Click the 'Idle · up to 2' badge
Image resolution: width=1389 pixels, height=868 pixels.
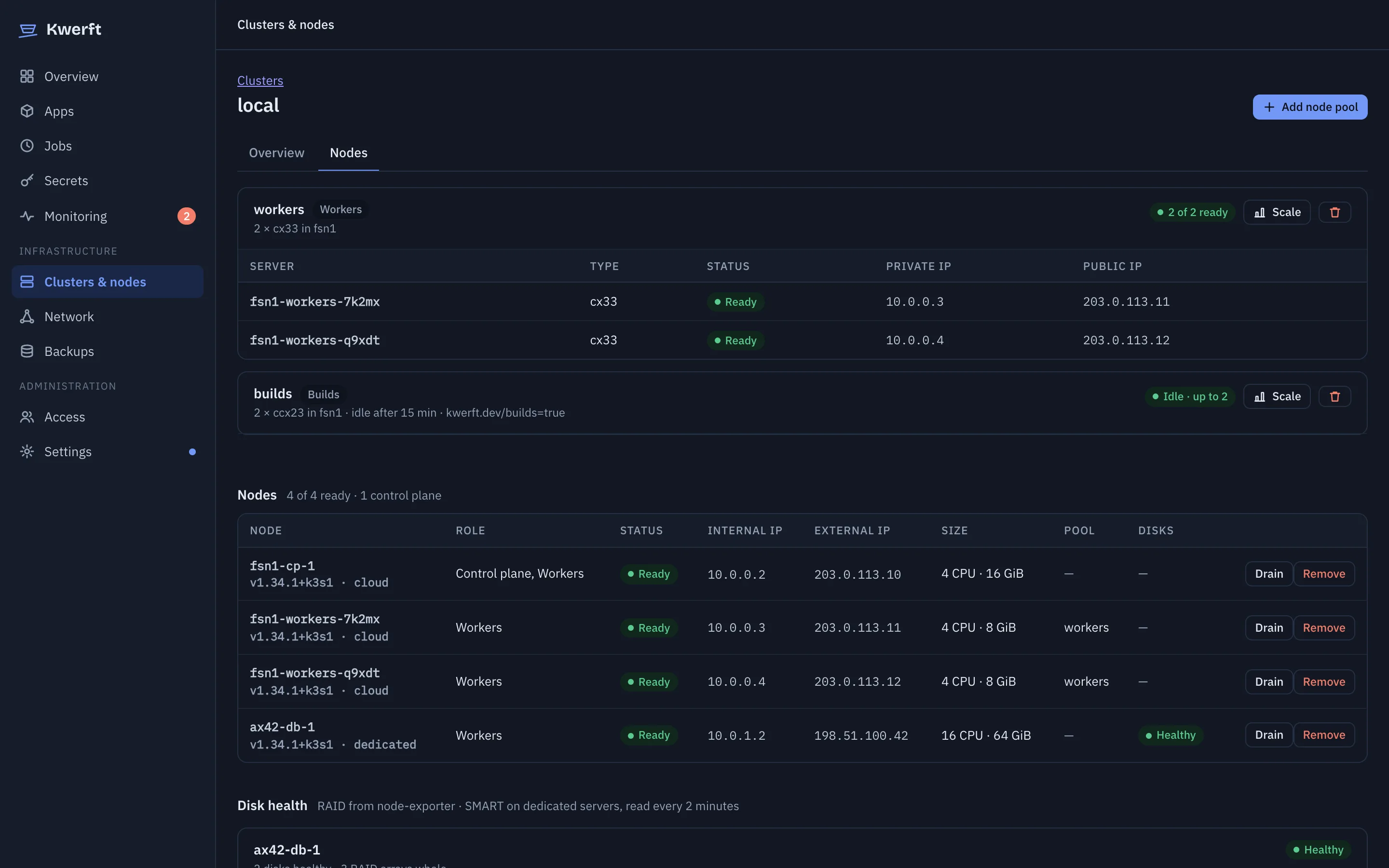coord(1190,397)
